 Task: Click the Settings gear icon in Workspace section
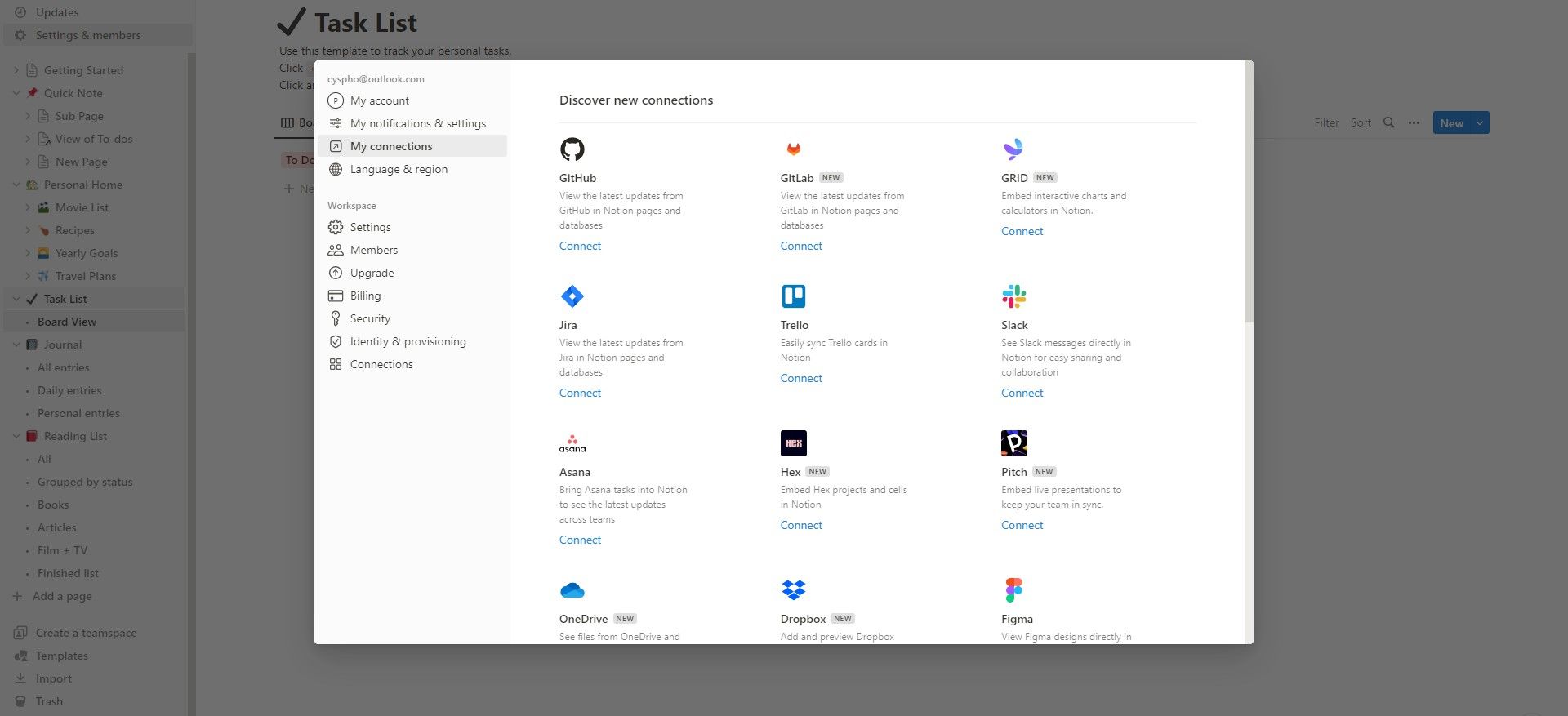pos(335,227)
